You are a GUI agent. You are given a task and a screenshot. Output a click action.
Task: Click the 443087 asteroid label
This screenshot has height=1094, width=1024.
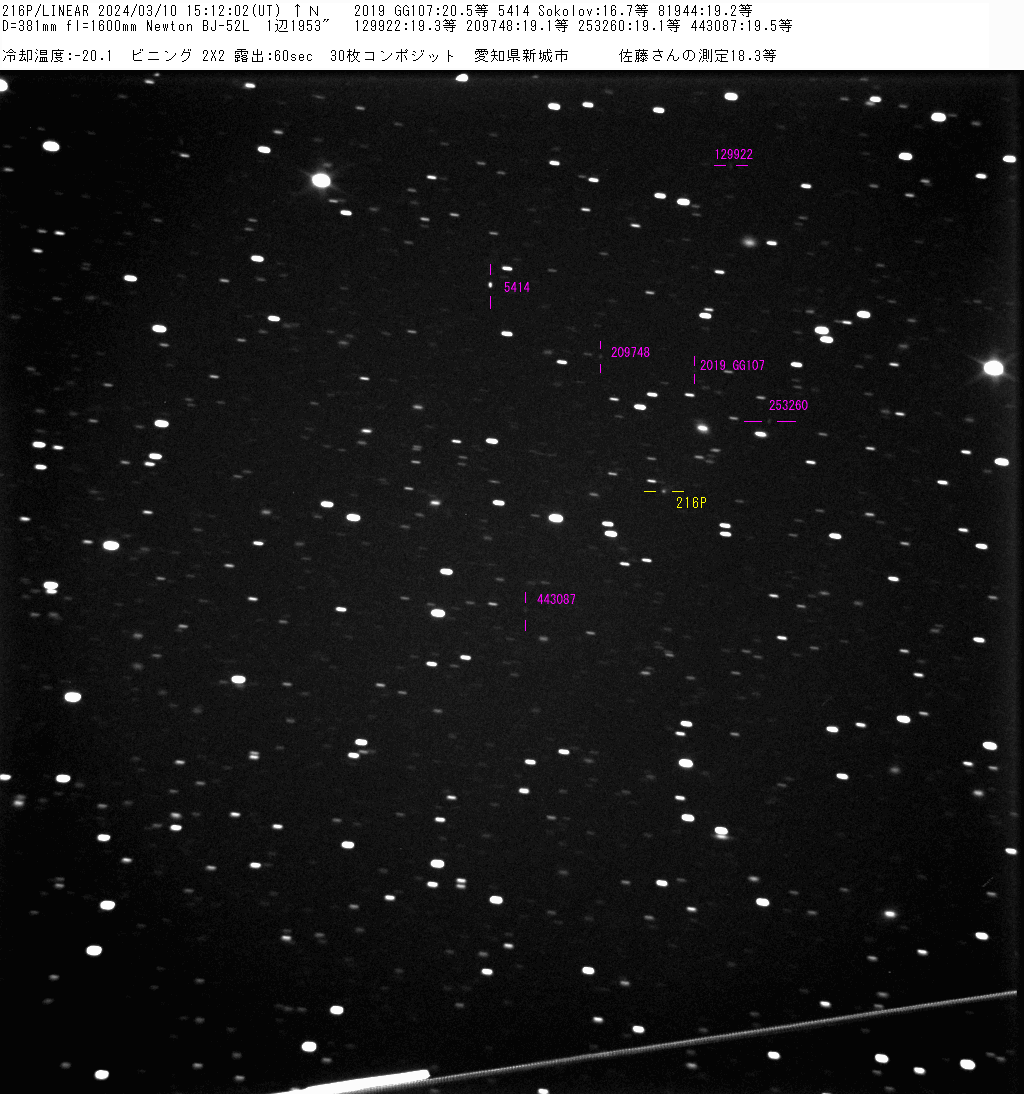click(x=556, y=599)
